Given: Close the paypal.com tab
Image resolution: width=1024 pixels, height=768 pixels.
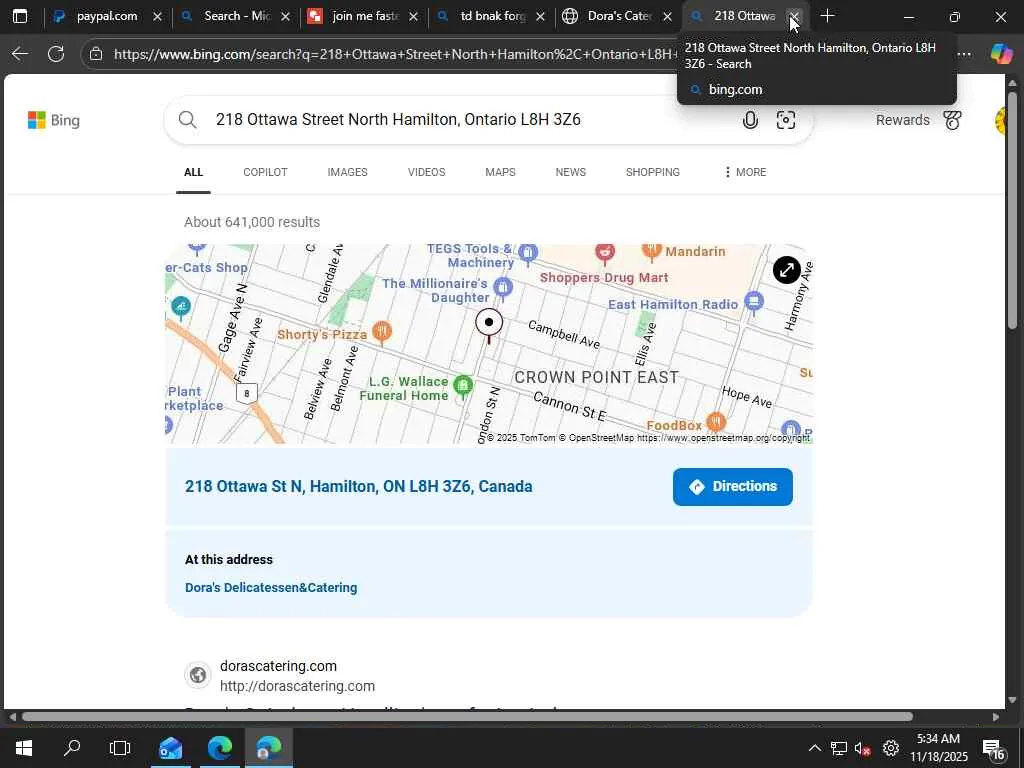Looking at the screenshot, I should point(157,16).
